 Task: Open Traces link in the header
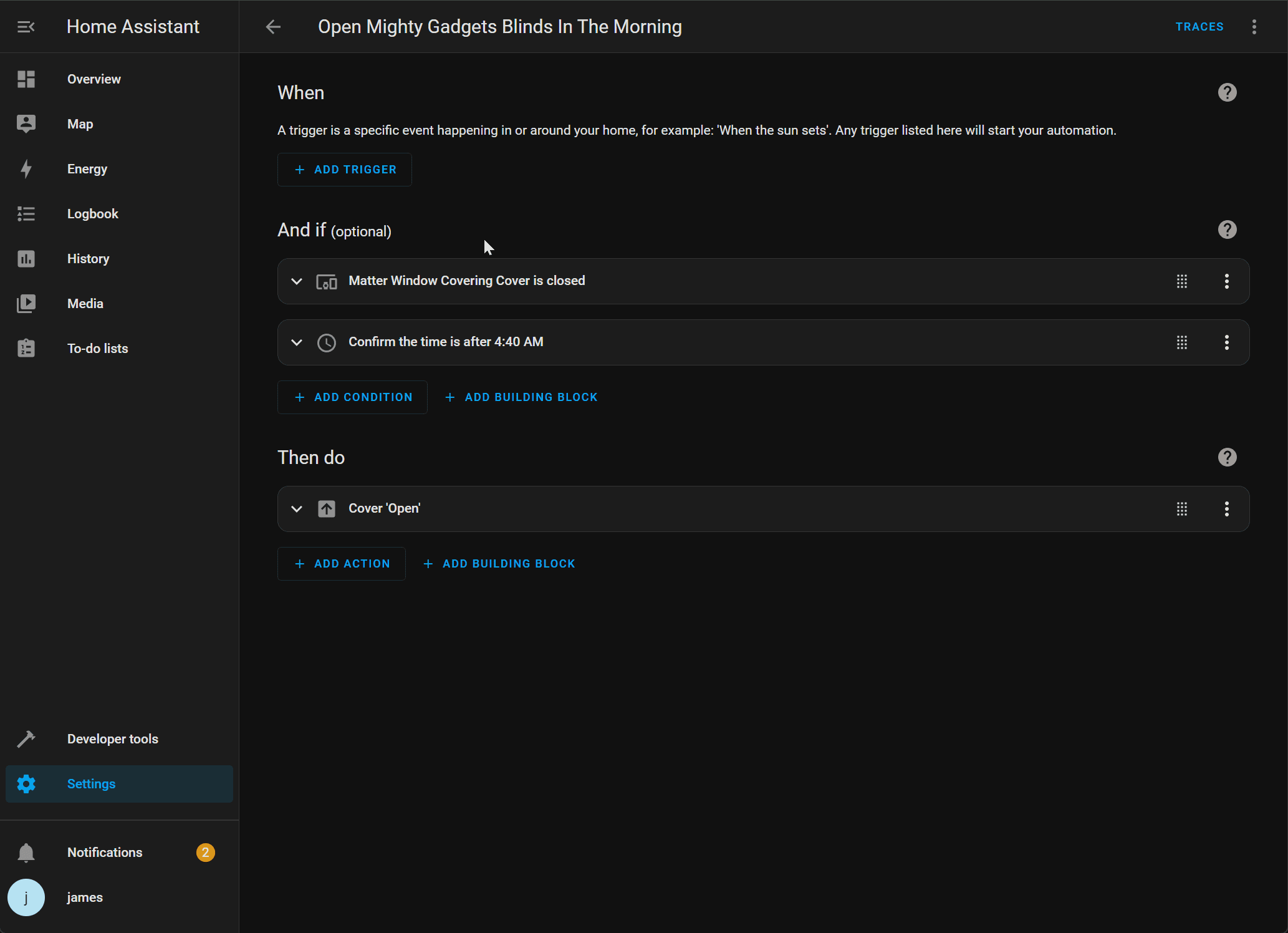coord(1199,27)
